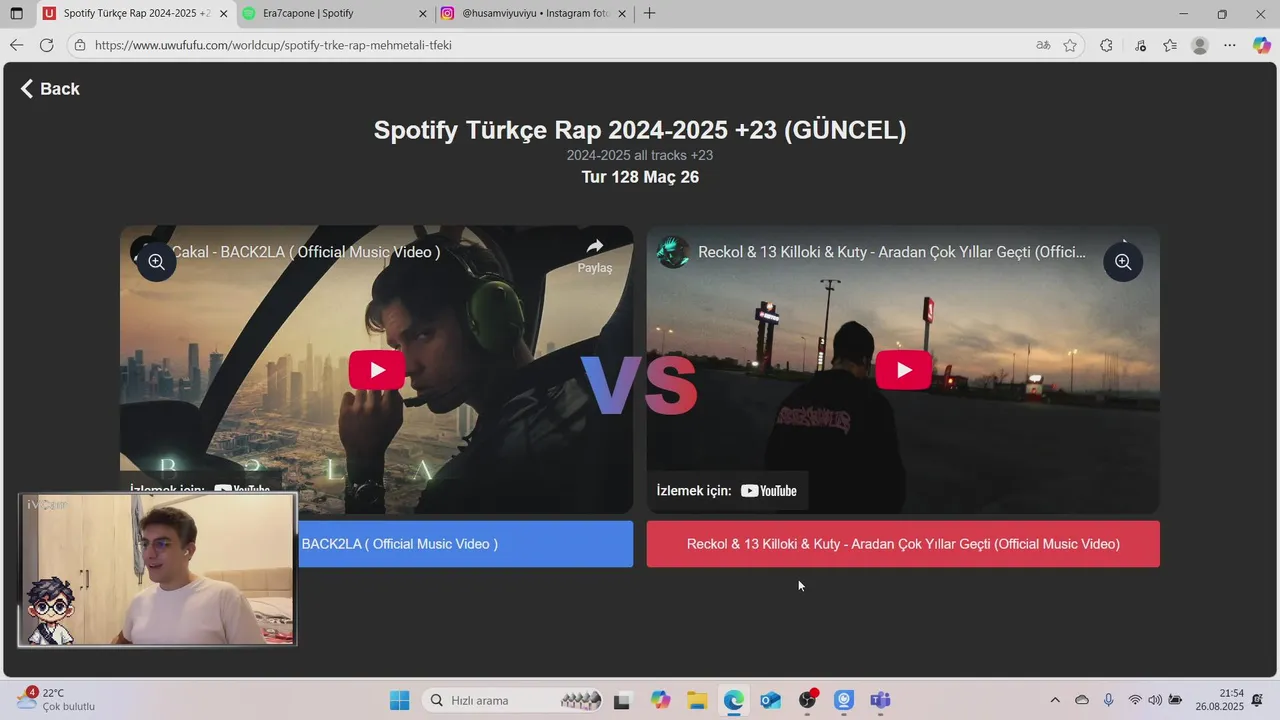Click the browser back arrow
This screenshot has width=1280, height=720.
tap(16, 45)
